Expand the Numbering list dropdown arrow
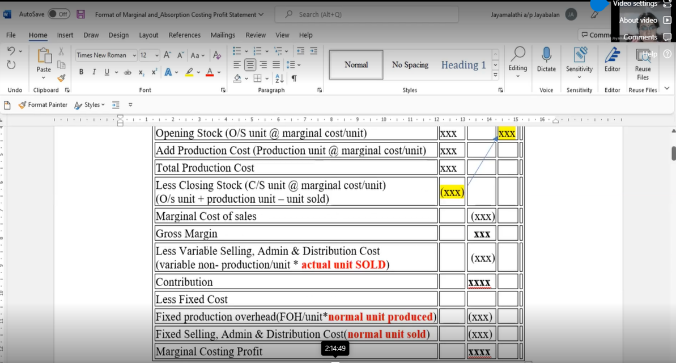Image resolution: width=676 pixels, height=363 pixels. pos(267,52)
